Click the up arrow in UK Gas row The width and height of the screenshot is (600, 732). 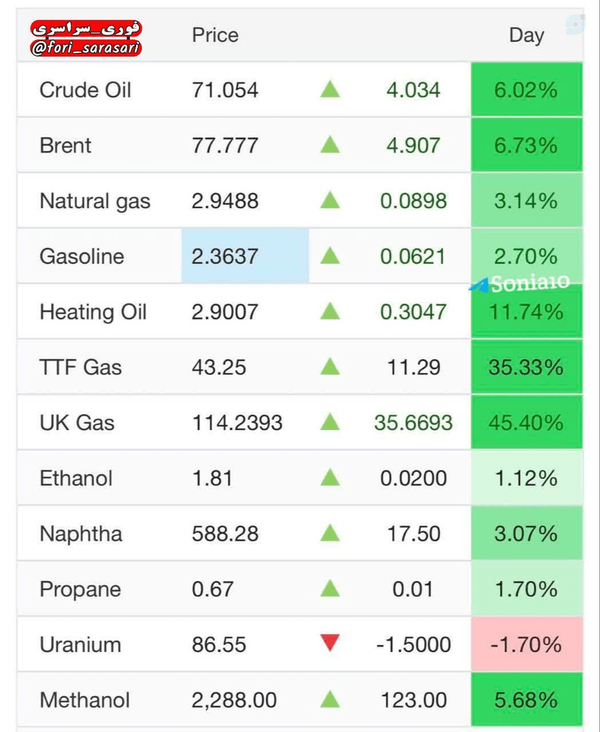click(x=330, y=422)
